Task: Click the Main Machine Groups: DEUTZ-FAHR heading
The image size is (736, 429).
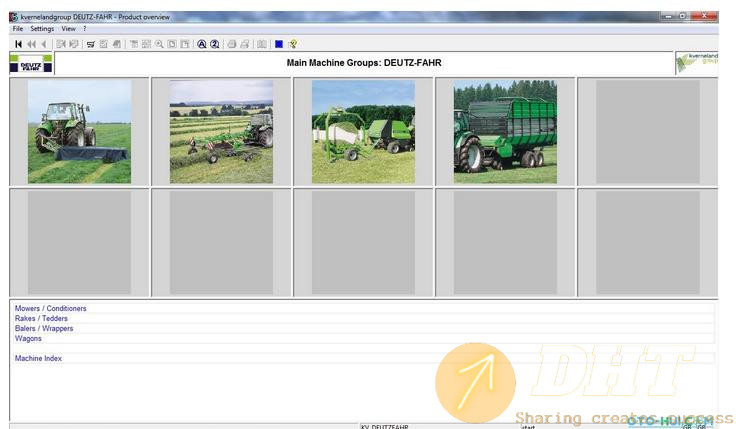Action: 364,62
